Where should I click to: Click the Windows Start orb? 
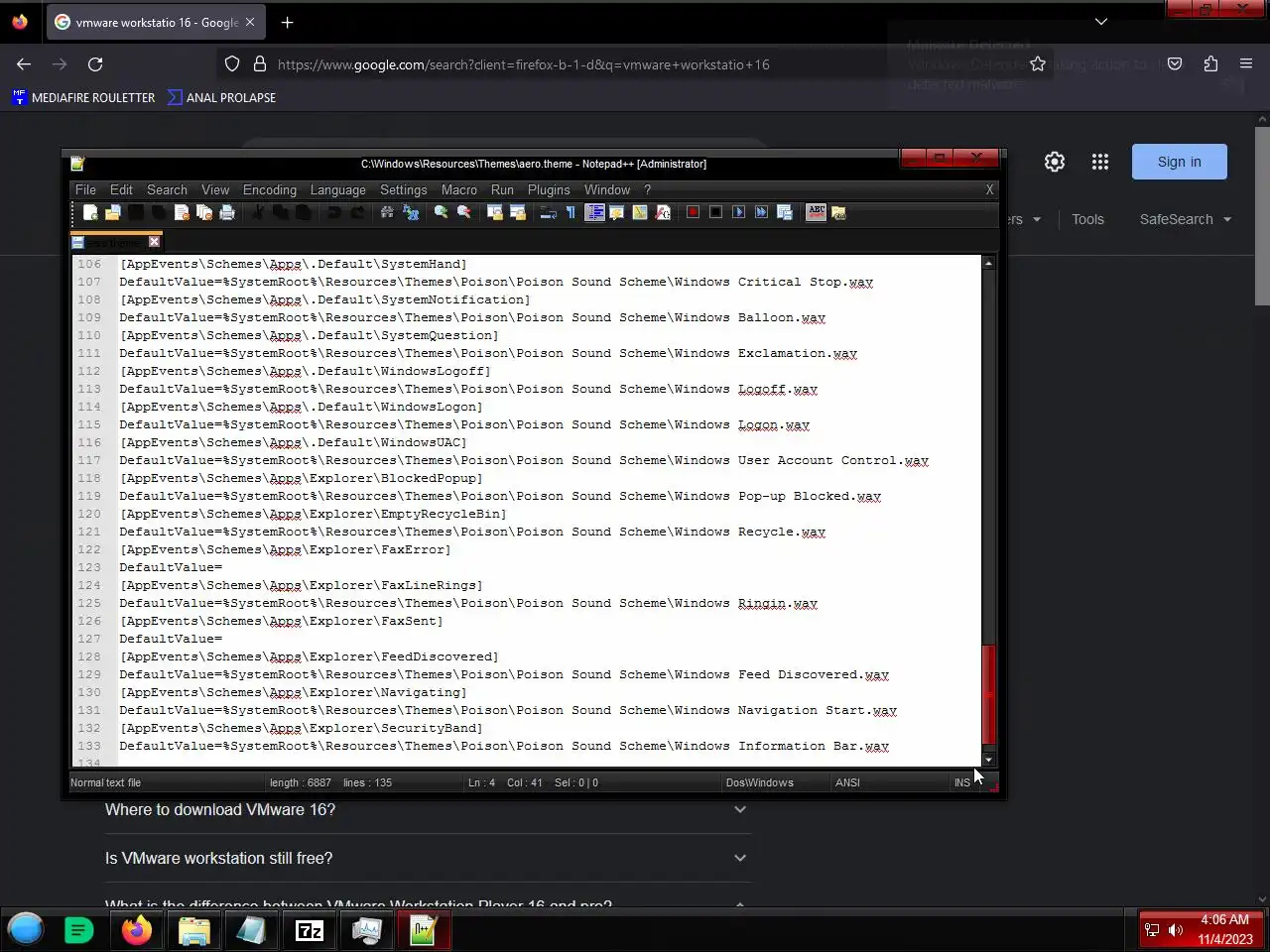[x=26, y=929]
